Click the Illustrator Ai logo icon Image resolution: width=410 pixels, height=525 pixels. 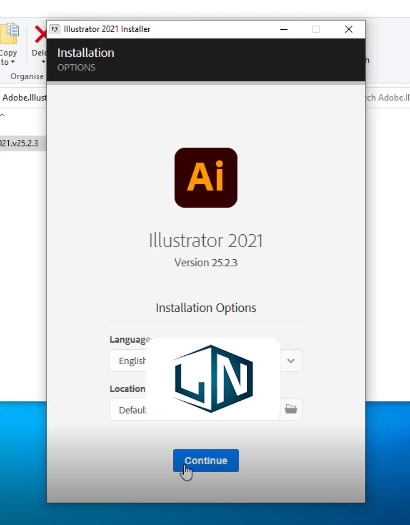206,178
